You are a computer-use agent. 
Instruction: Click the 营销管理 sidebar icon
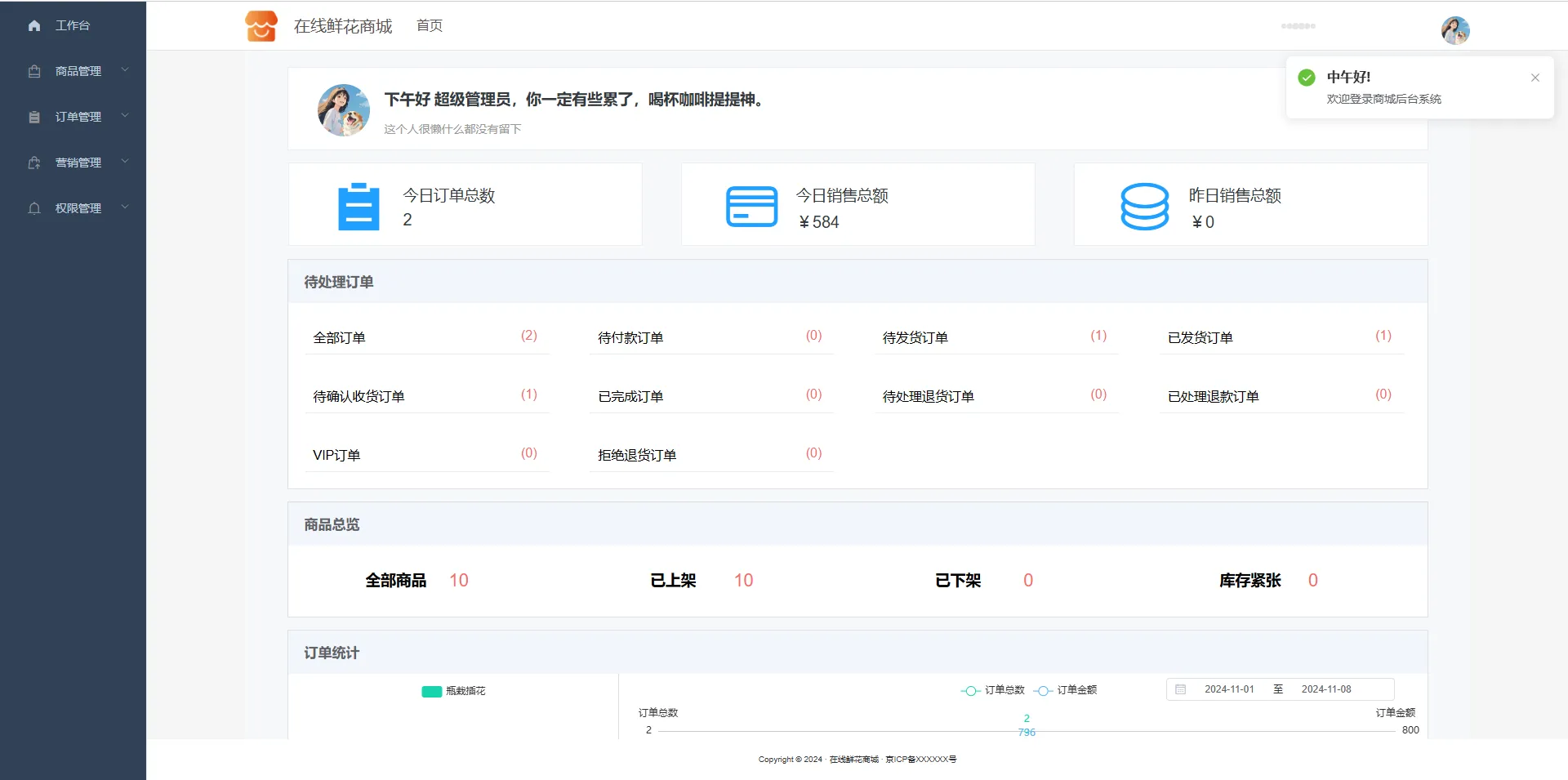click(x=34, y=163)
